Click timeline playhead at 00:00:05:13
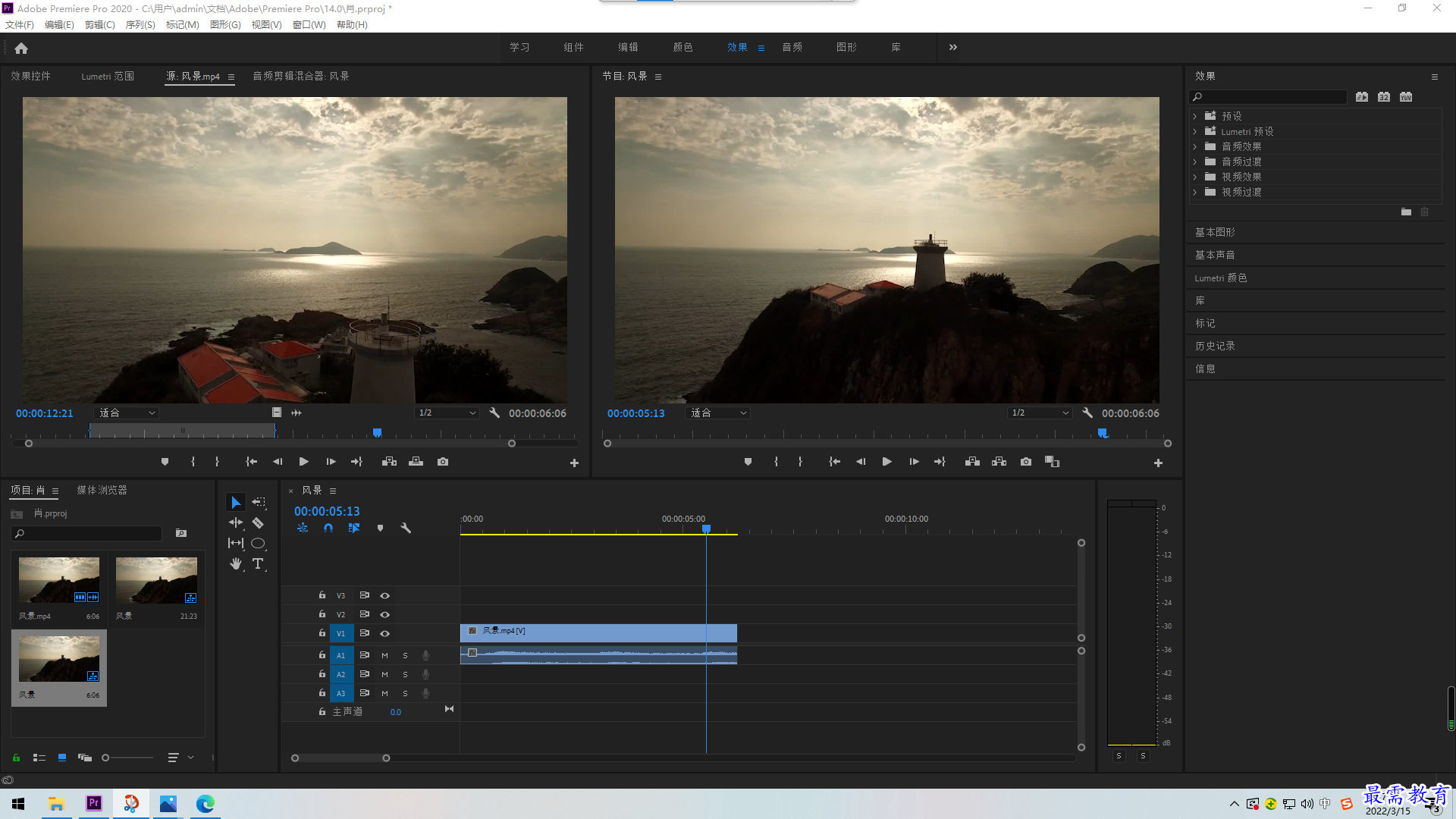Image resolution: width=1456 pixels, height=819 pixels. pos(706,529)
